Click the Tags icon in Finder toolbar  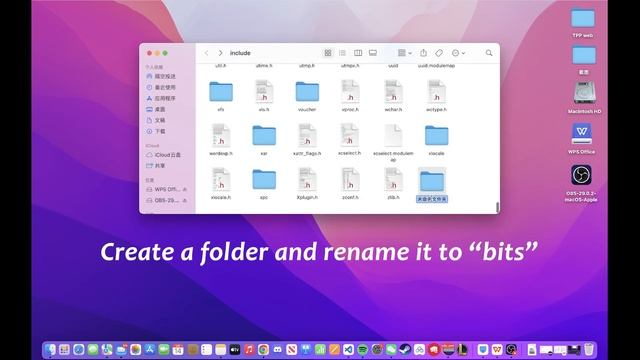click(x=439, y=53)
